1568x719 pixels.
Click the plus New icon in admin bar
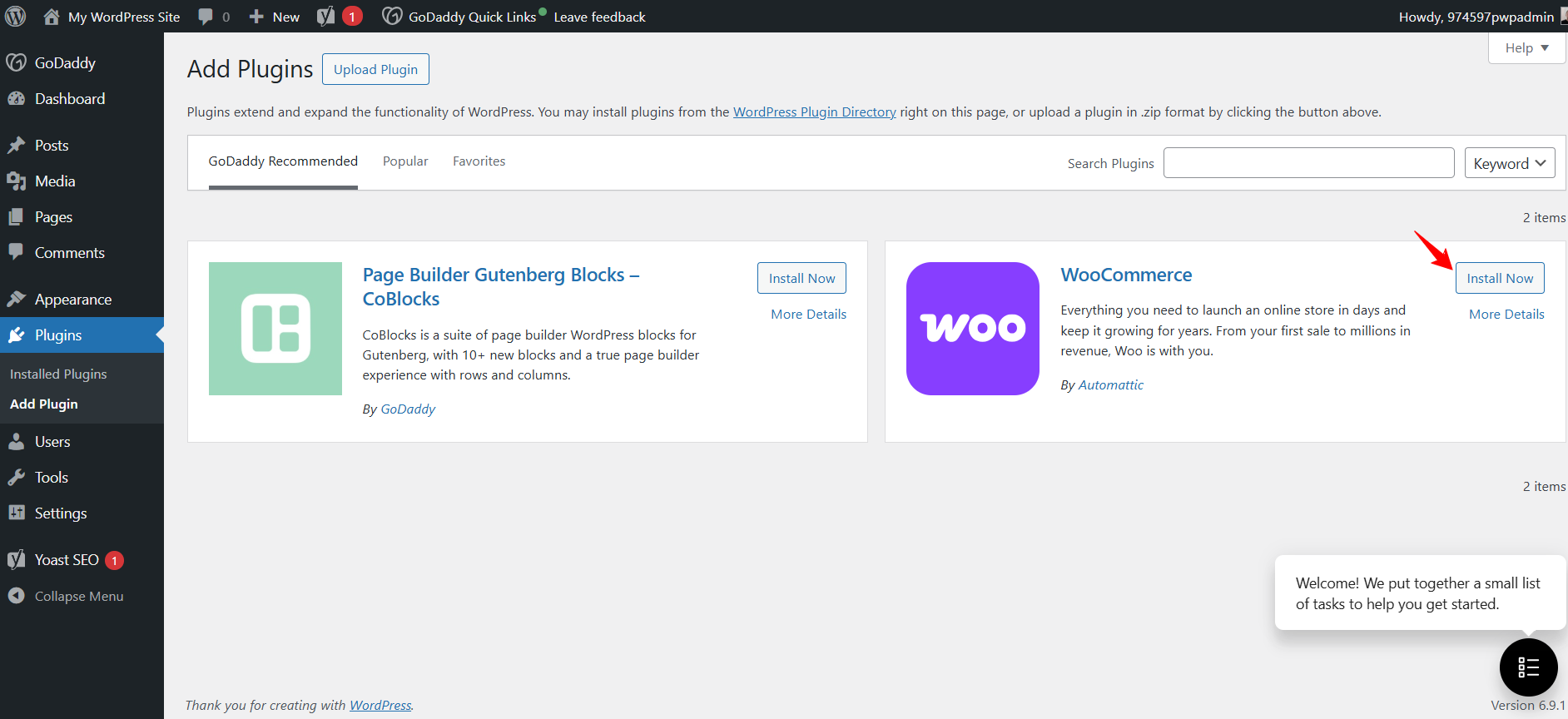[256, 17]
